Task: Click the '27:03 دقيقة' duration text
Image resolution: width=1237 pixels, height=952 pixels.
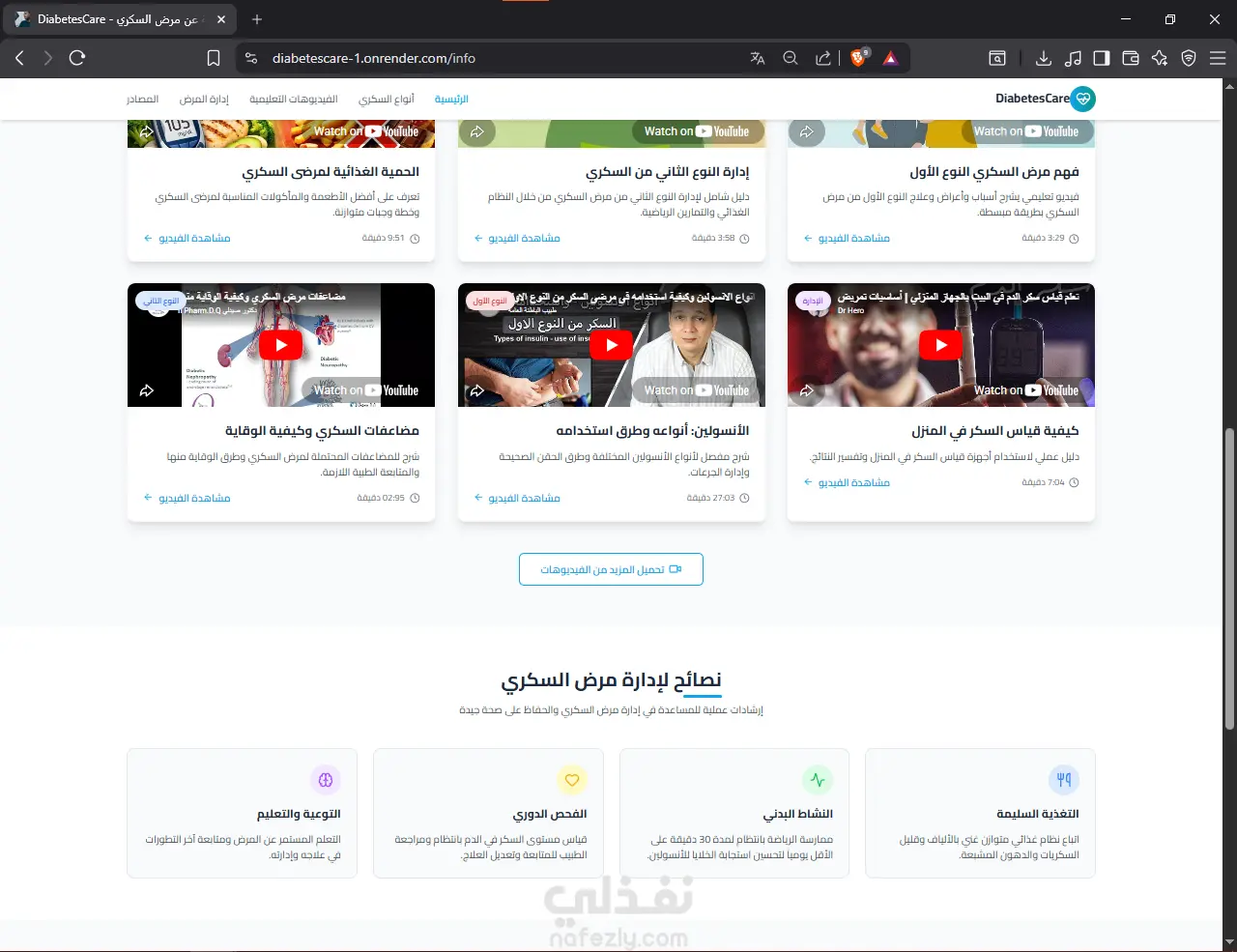Action: coord(710,498)
